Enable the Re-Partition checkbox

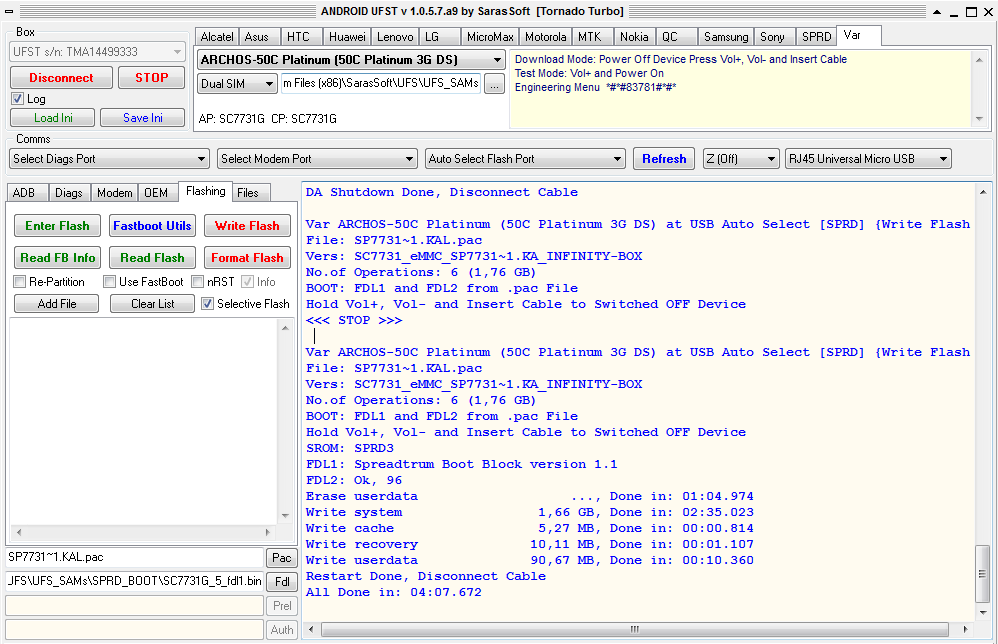click(x=20, y=281)
